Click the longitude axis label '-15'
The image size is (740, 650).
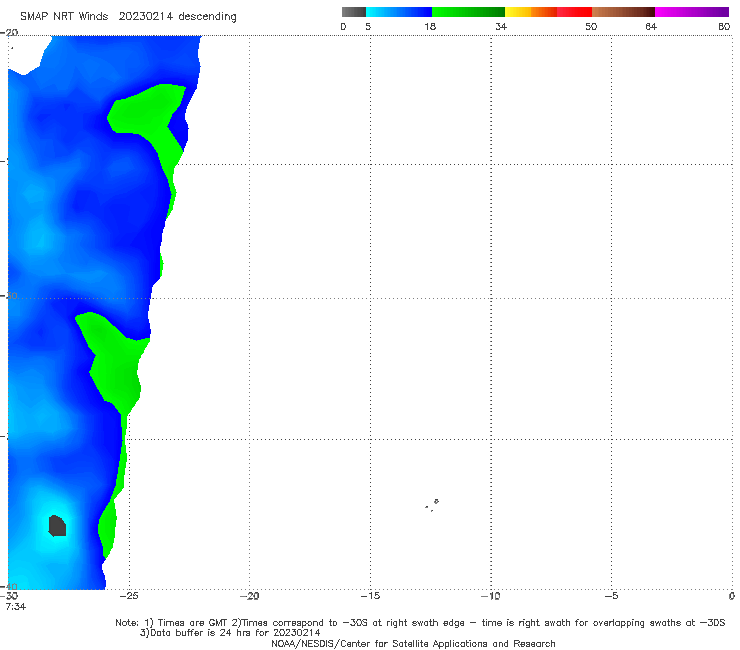(370, 596)
